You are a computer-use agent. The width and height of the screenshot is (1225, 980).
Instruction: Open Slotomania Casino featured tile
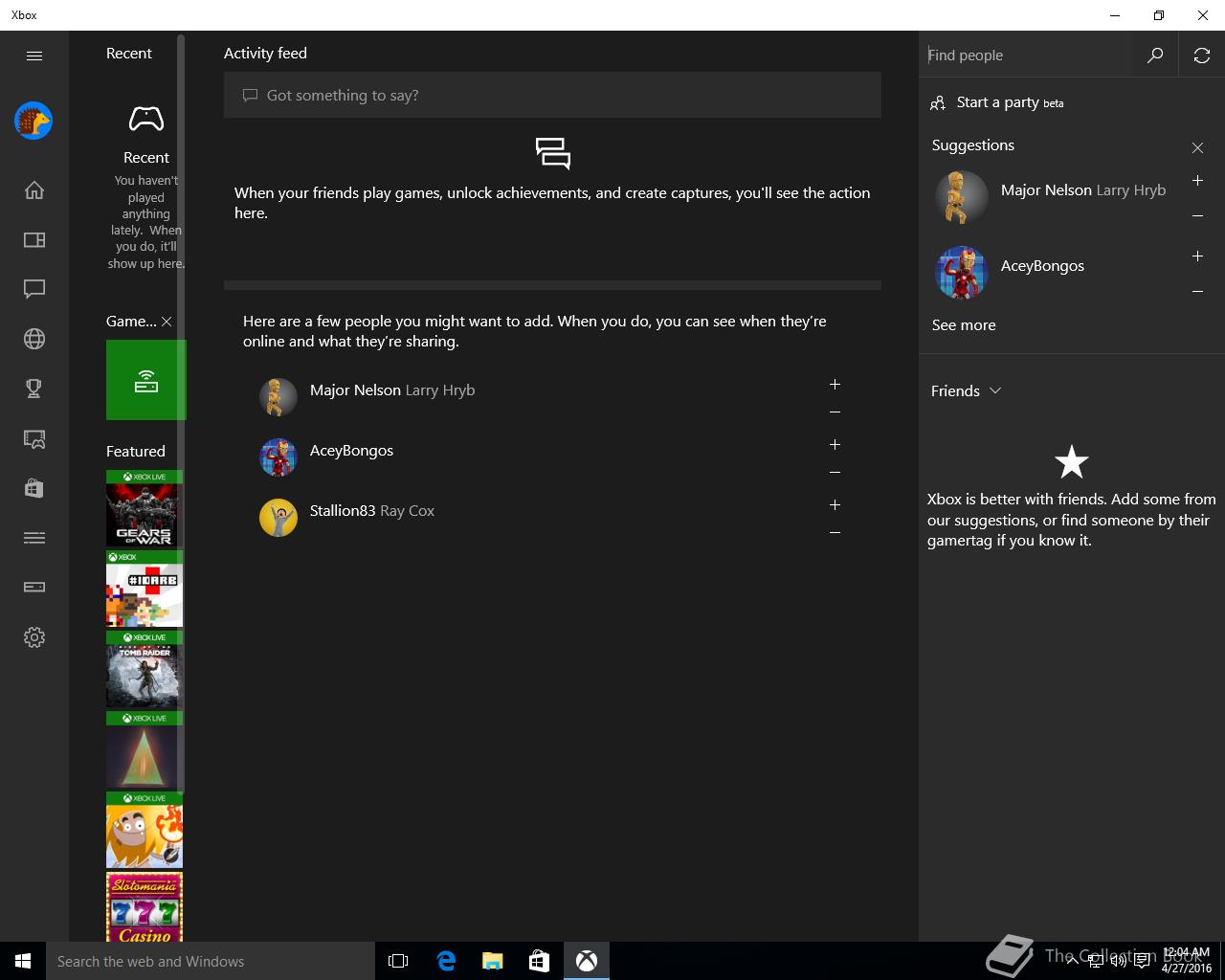click(x=145, y=906)
